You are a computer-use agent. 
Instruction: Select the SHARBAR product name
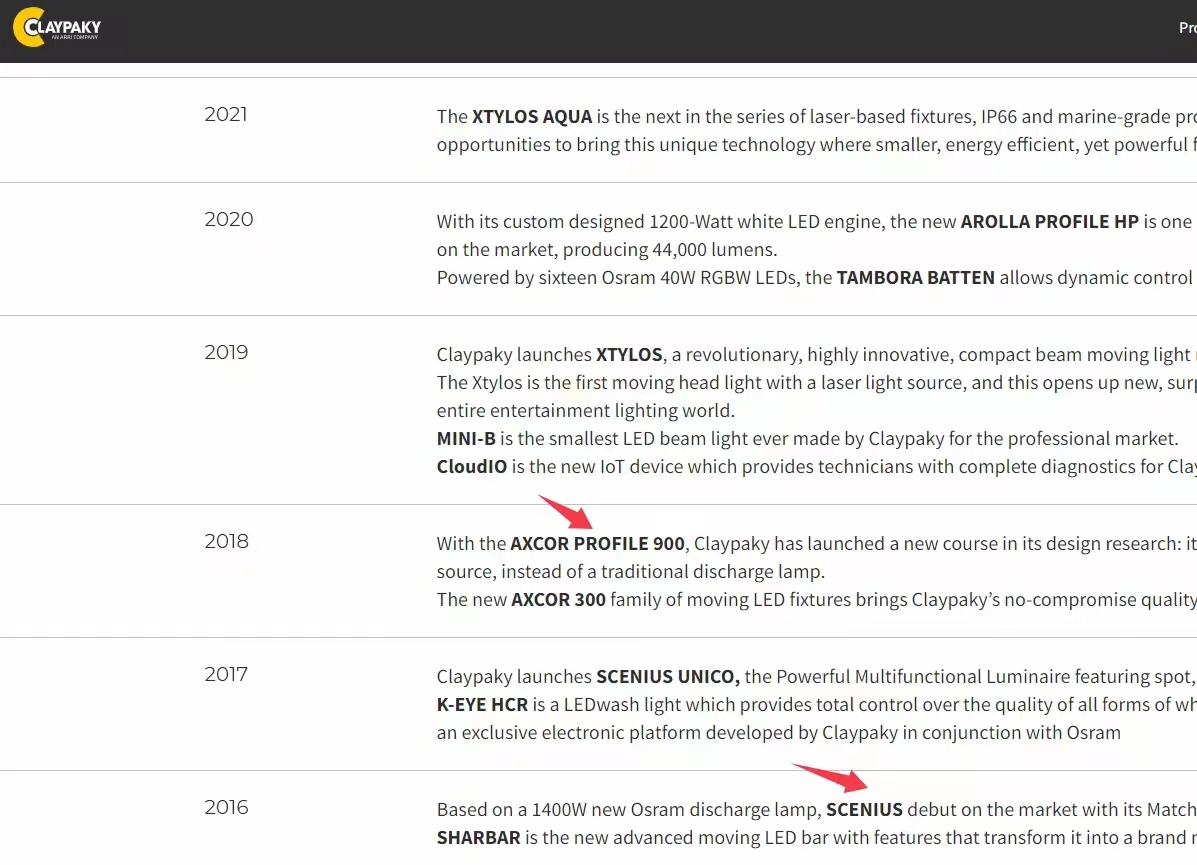(x=478, y=838)
